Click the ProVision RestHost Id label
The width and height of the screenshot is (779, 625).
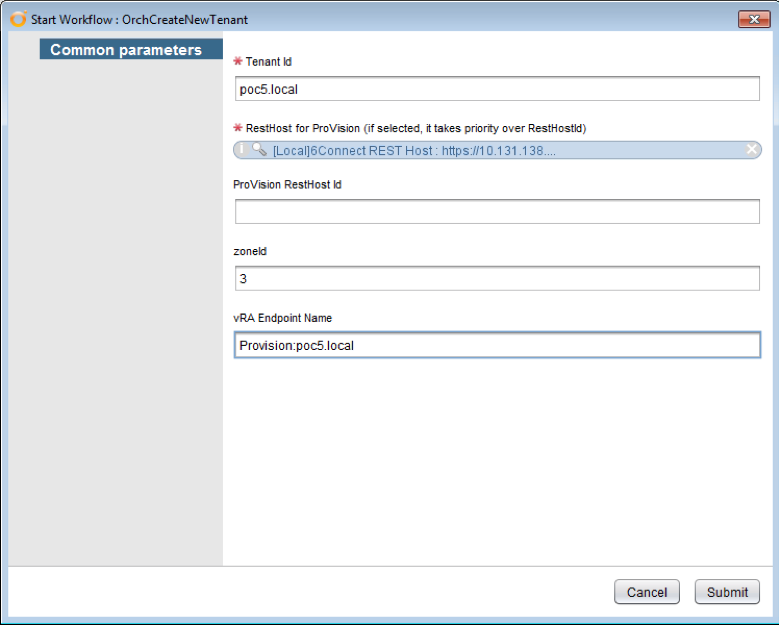288,185
